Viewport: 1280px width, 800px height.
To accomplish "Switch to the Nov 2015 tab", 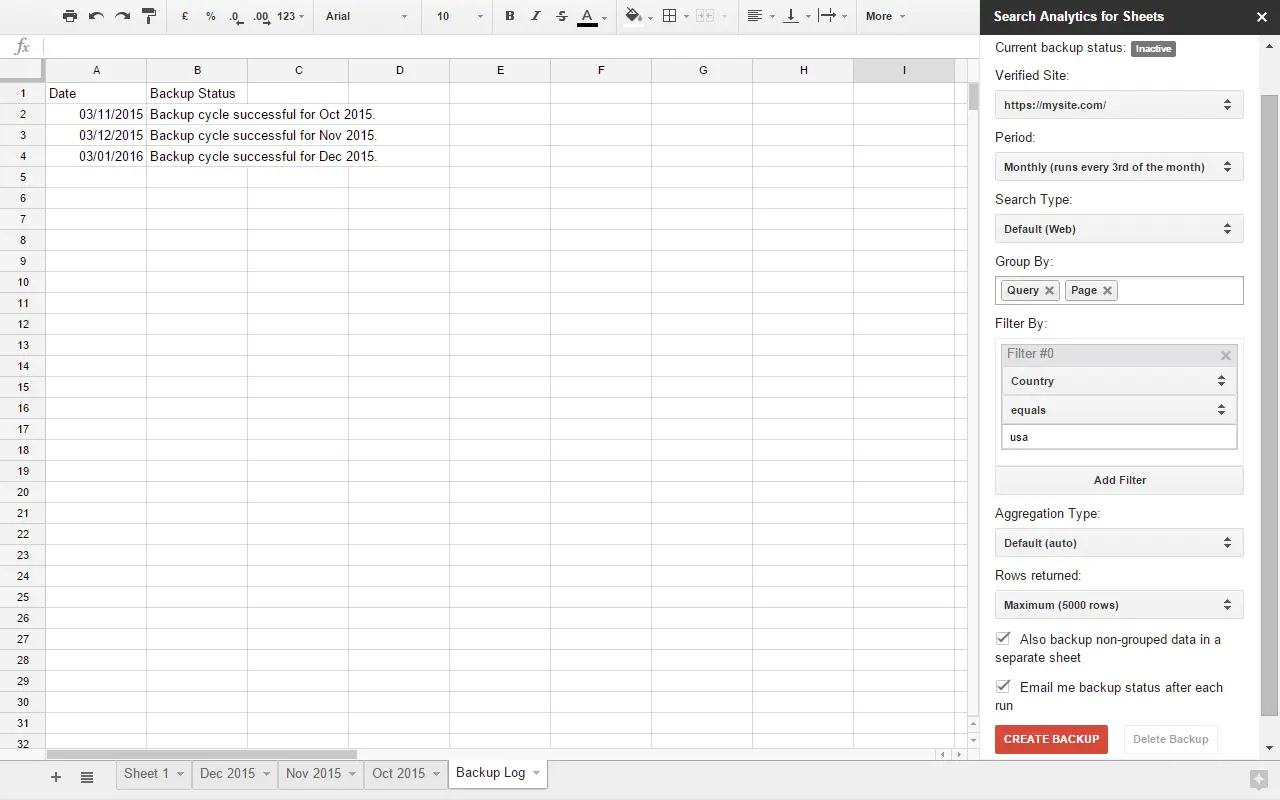I will coord(320,774).
